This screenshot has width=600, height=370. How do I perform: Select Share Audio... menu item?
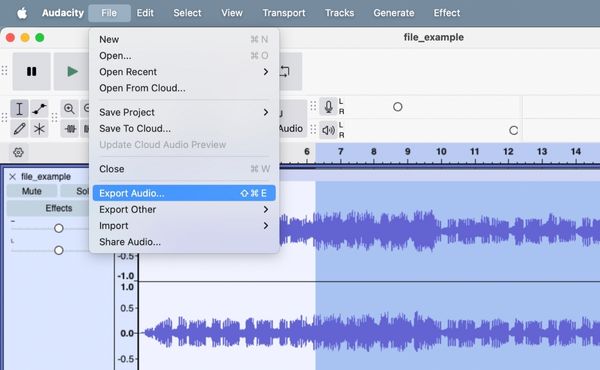tap(184, 242)
